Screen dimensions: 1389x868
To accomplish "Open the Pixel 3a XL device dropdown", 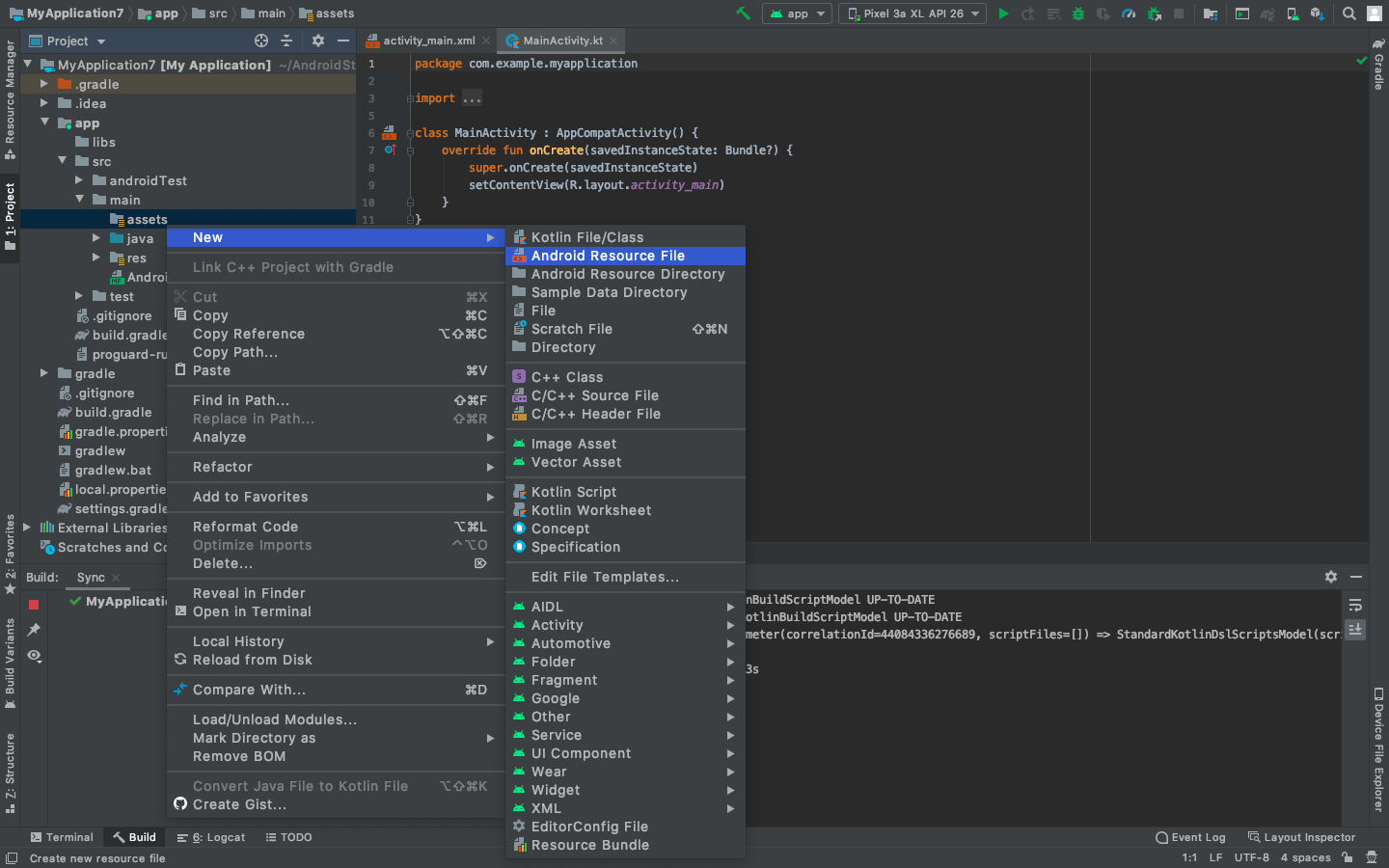I will coord(912,14).
